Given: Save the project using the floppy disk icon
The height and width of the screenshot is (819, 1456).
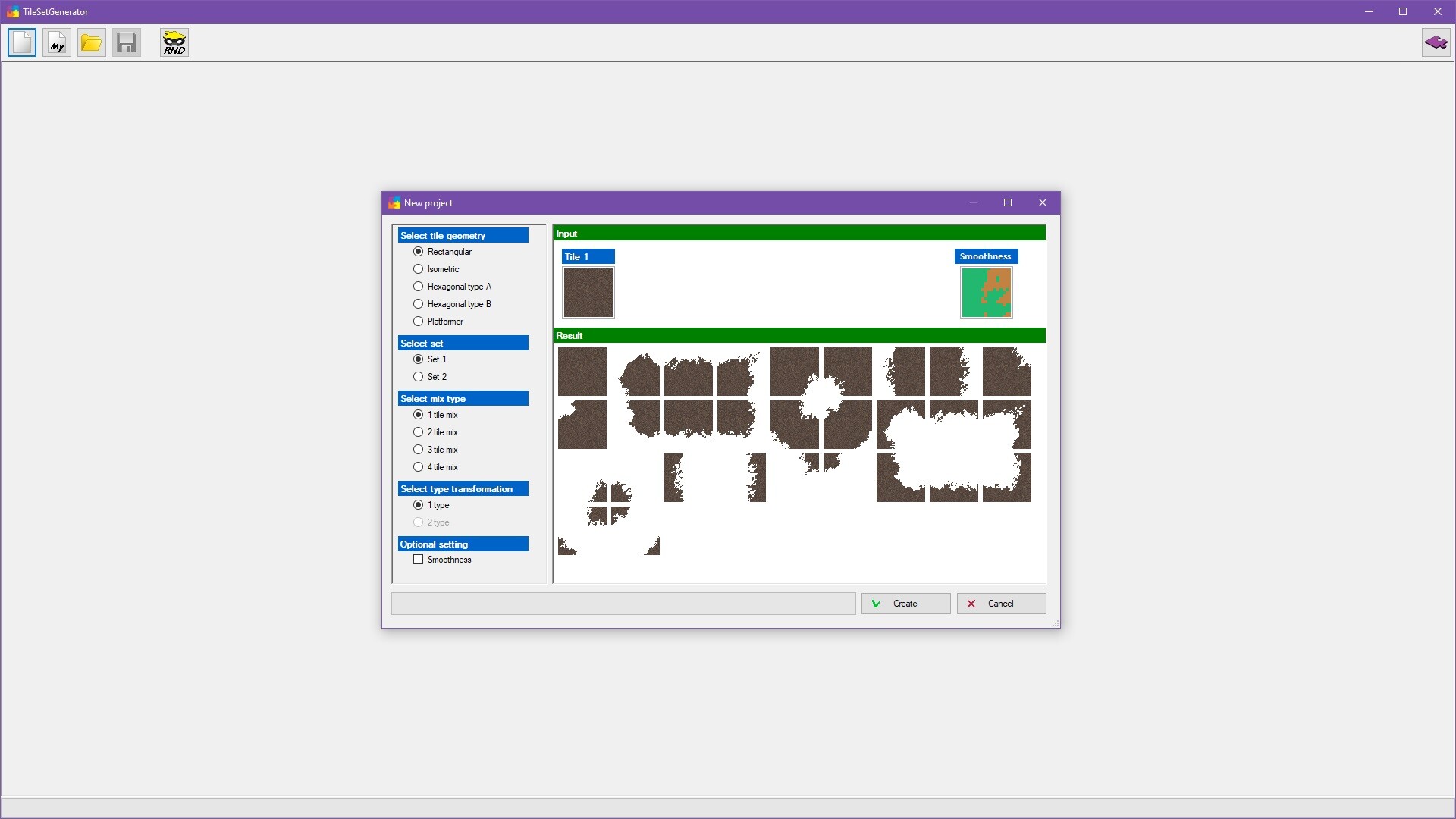Looking at the screenshot, I should click(x=126, y=42).
